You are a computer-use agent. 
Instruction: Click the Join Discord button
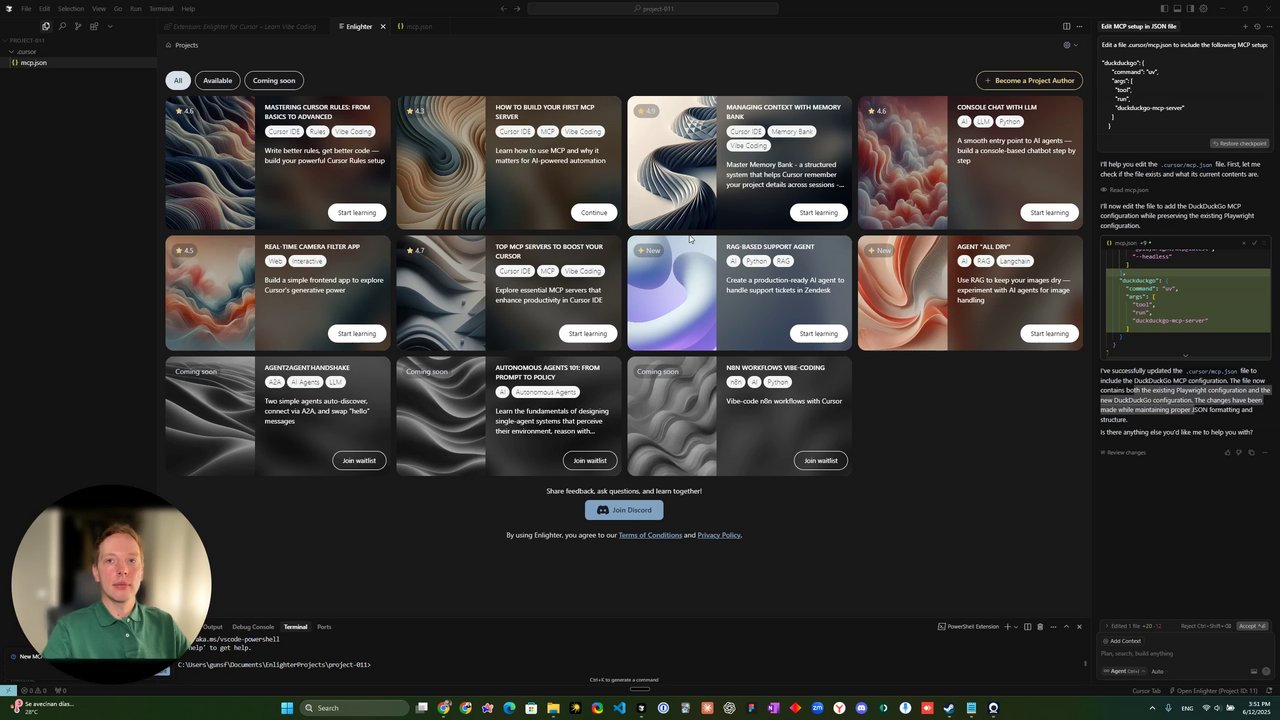[x=624, y=510]
